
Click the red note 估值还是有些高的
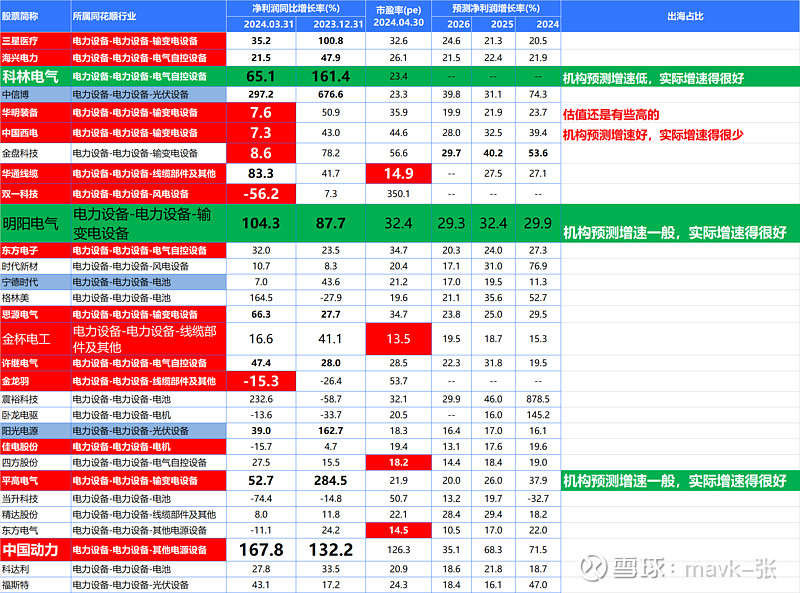pyautogui.click(x=611, y=114)
